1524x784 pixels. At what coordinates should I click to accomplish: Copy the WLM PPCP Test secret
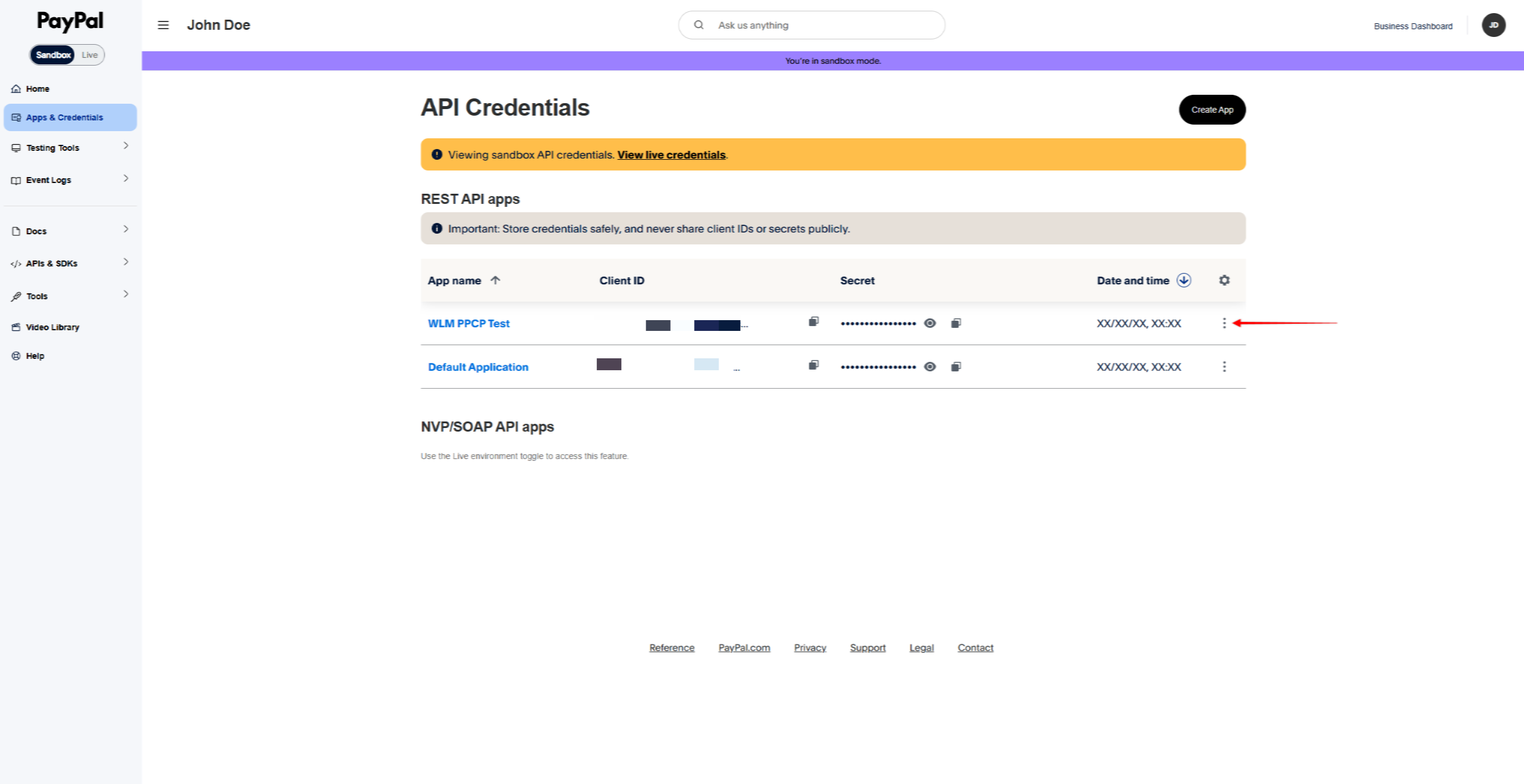(956, 323)
